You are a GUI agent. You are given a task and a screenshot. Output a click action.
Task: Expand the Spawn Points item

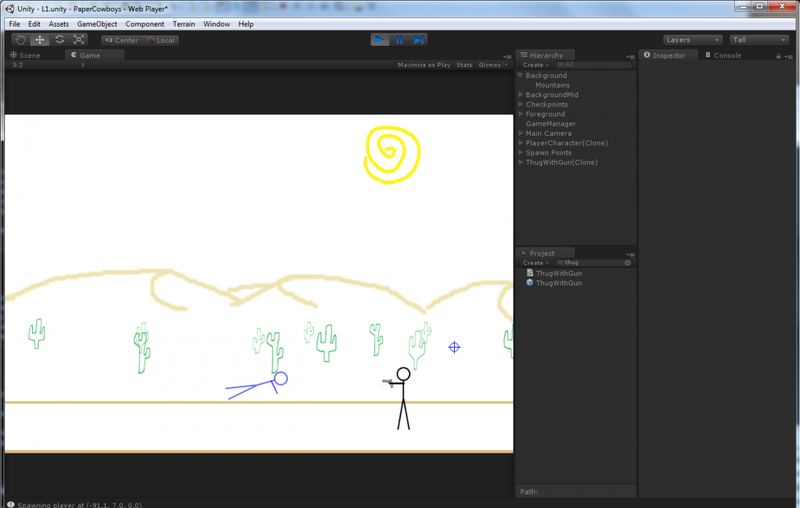click(x=521, y=153)
